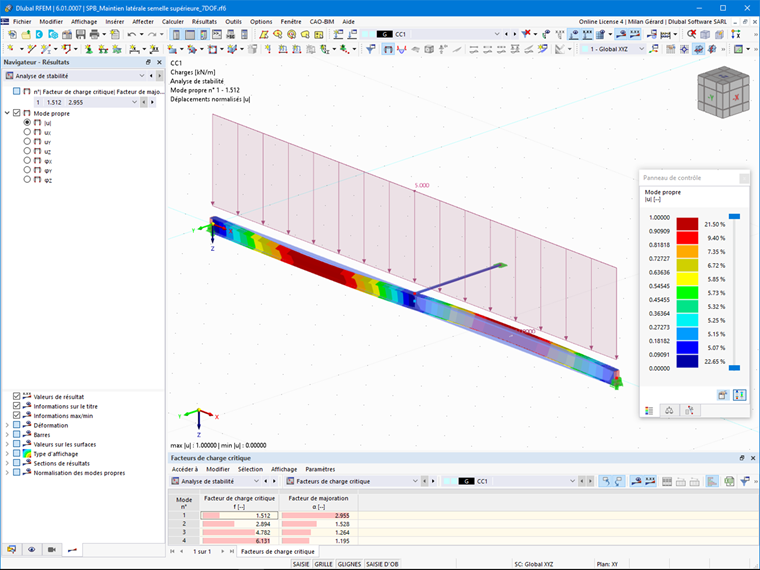
Task: Collapse the Mode propre tree node
Action: point(7,113)
